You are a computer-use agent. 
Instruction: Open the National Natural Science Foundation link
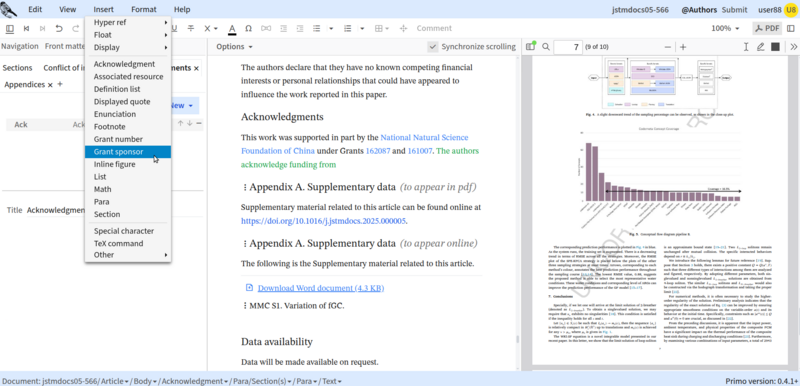(x=355, y=144)
